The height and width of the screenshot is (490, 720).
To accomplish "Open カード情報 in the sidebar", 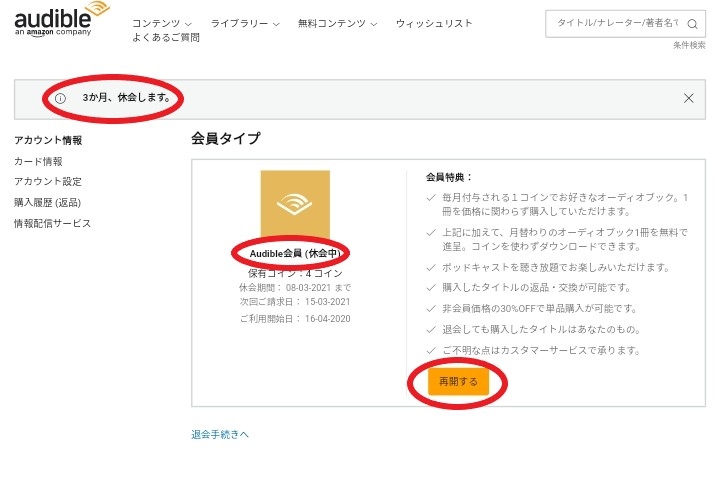I will [x=38, y=161].
